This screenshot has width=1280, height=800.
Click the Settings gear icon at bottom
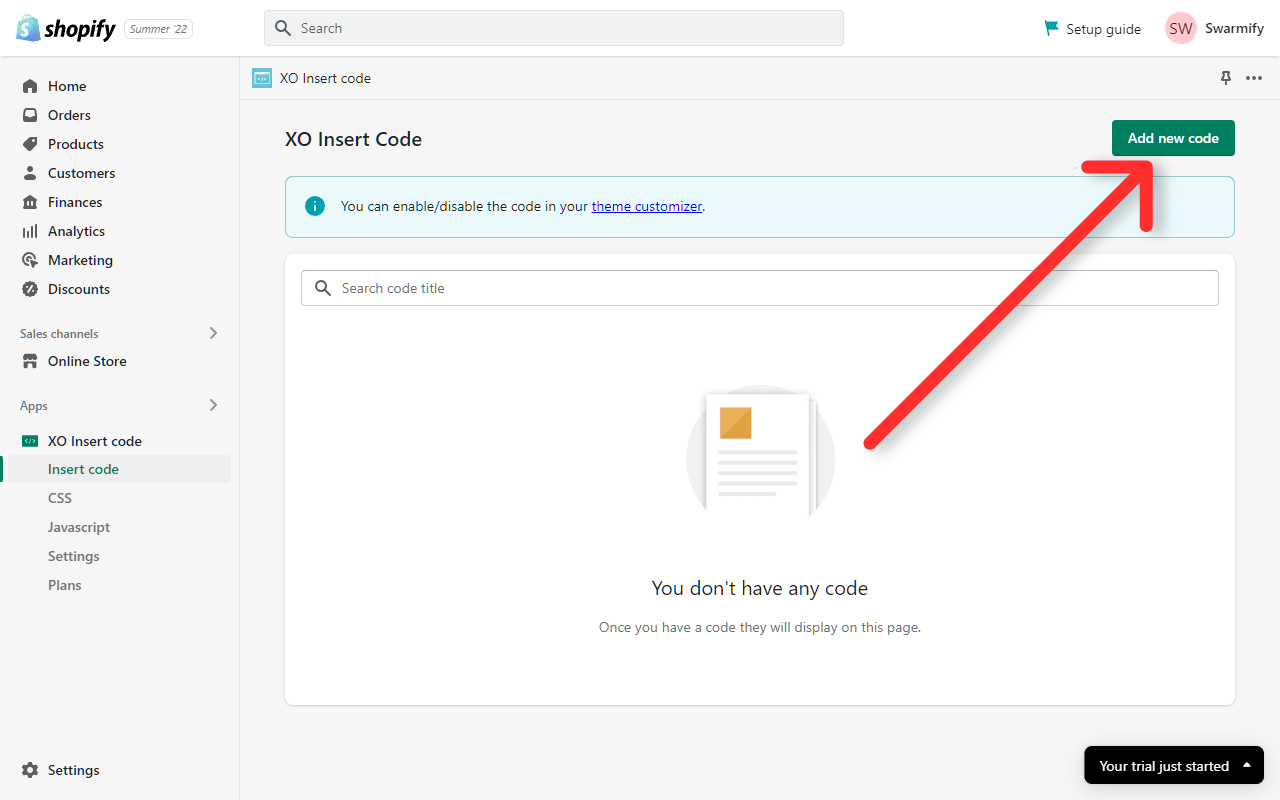[30, 770]
